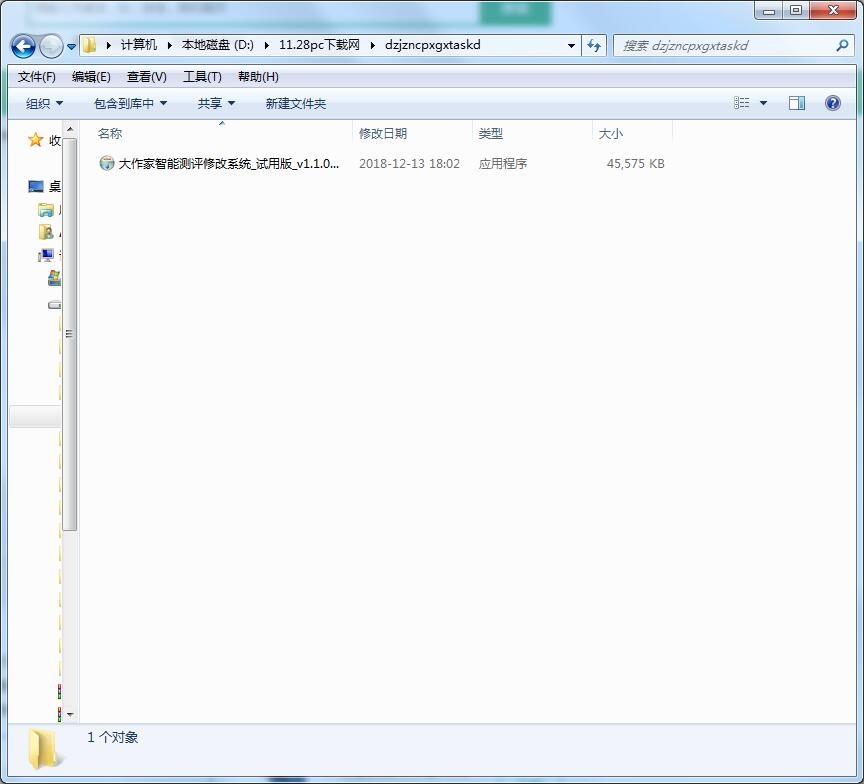Viewport: 864px width, 784px height.
Task: Select file 大作家智能测评修改系统_试用版_v1.1.0...
Action: [x=229, y=164]
